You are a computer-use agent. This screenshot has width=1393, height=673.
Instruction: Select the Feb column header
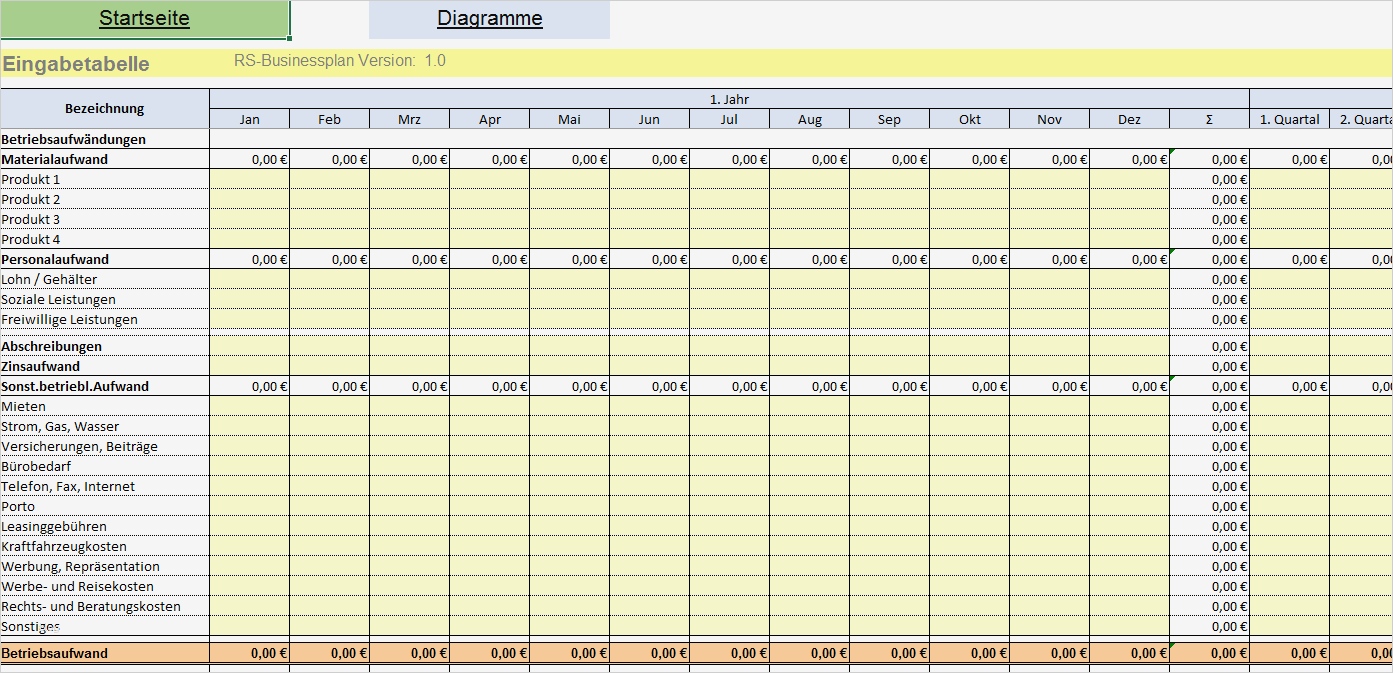pyautogui.click(x=329, y=118)
